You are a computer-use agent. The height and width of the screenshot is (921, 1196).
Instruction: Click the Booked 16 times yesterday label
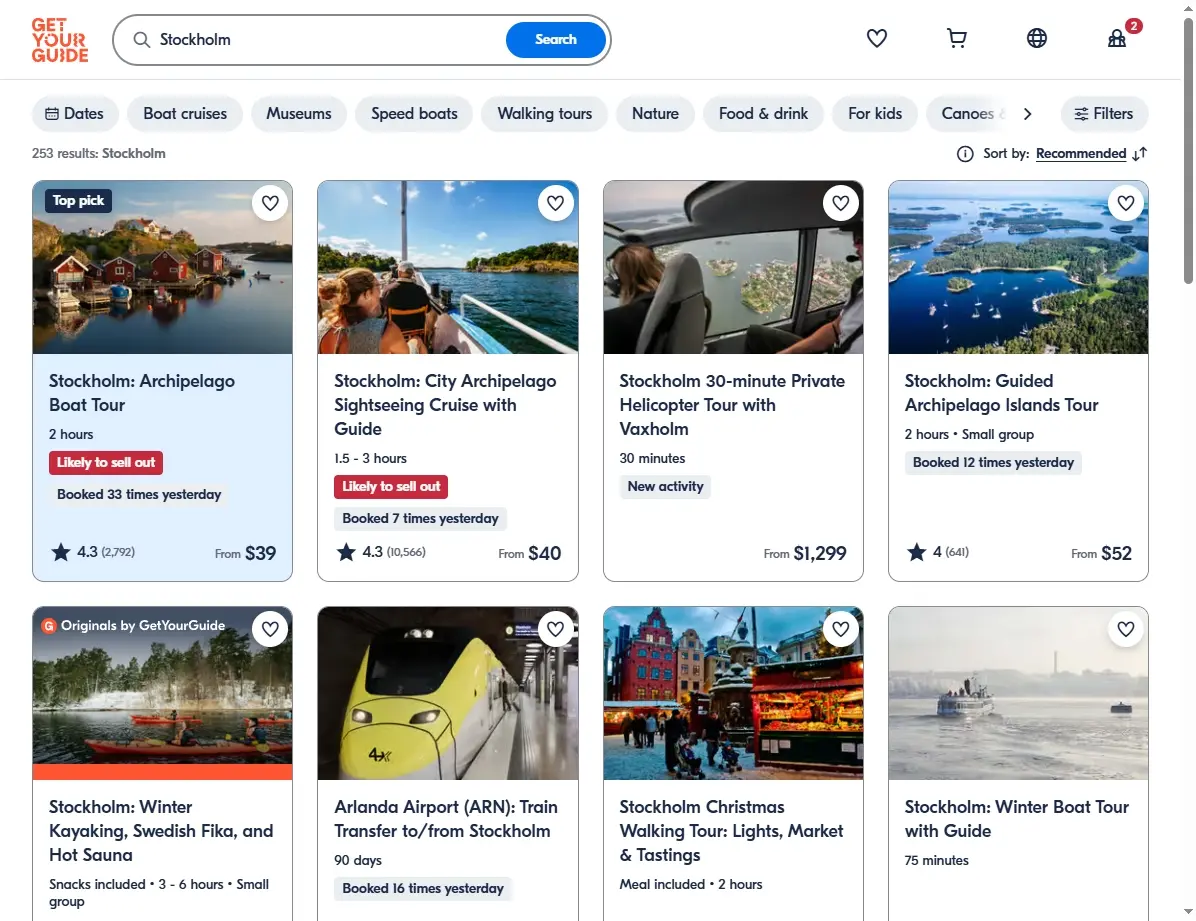pyautogui.click(x=423, y=888)
